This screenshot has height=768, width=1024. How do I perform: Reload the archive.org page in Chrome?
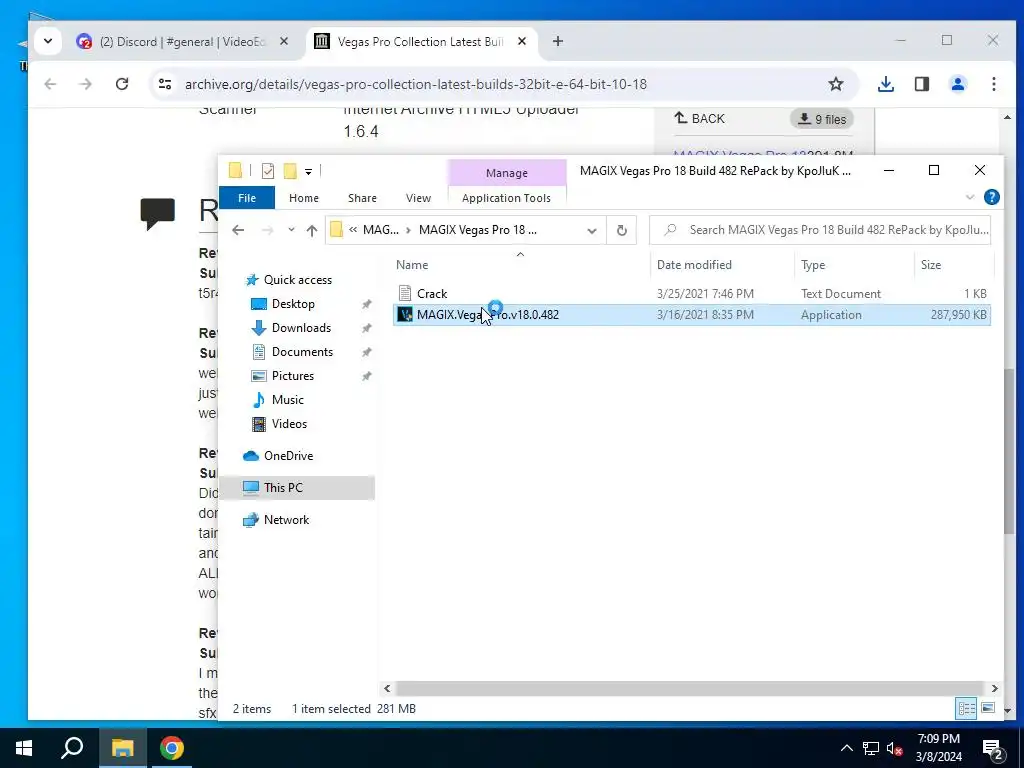[121, 84]
